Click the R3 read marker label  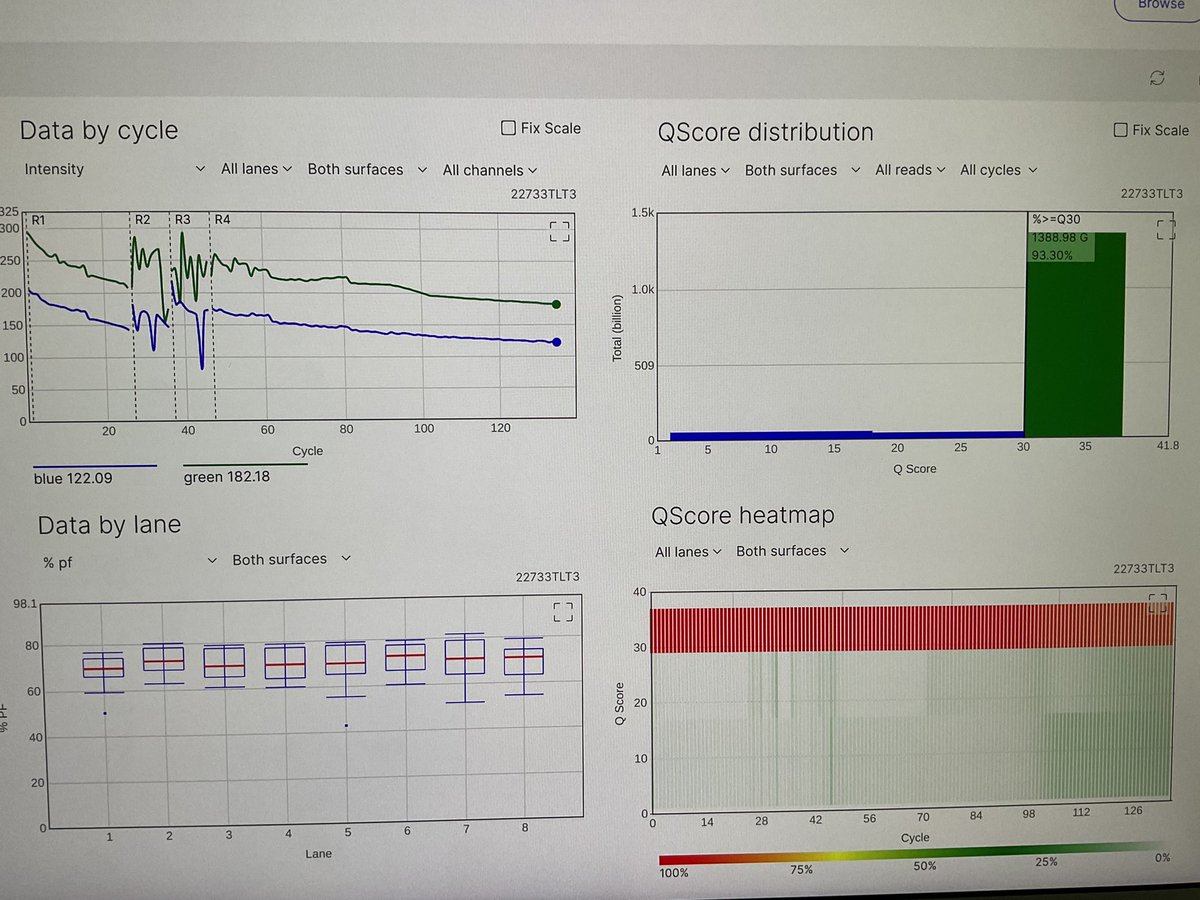click(x=183, y=219)
